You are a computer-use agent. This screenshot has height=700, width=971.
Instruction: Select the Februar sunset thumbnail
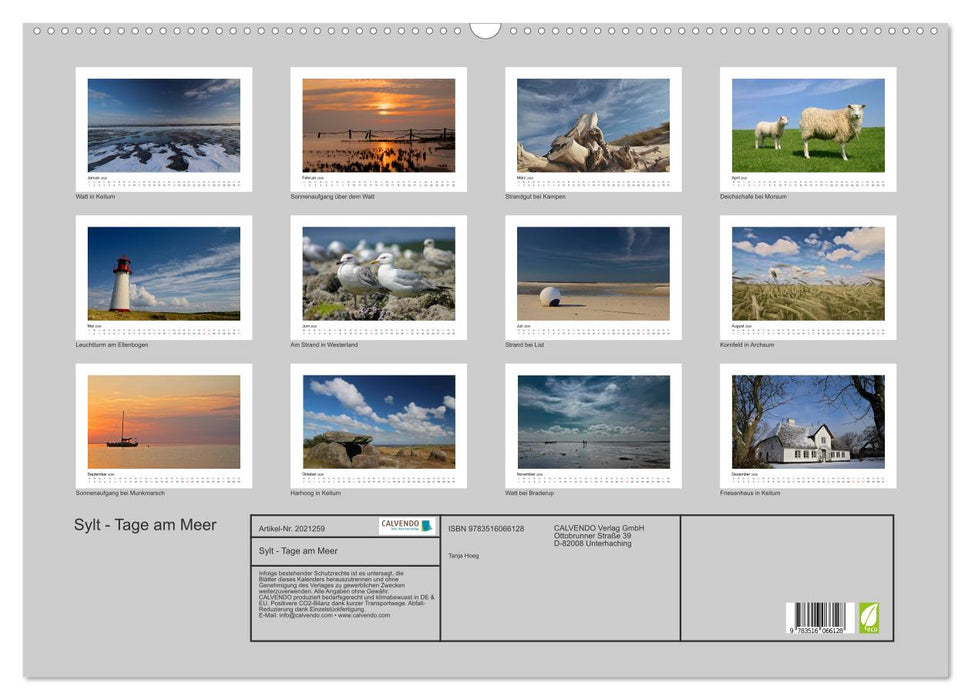point(377,125)
